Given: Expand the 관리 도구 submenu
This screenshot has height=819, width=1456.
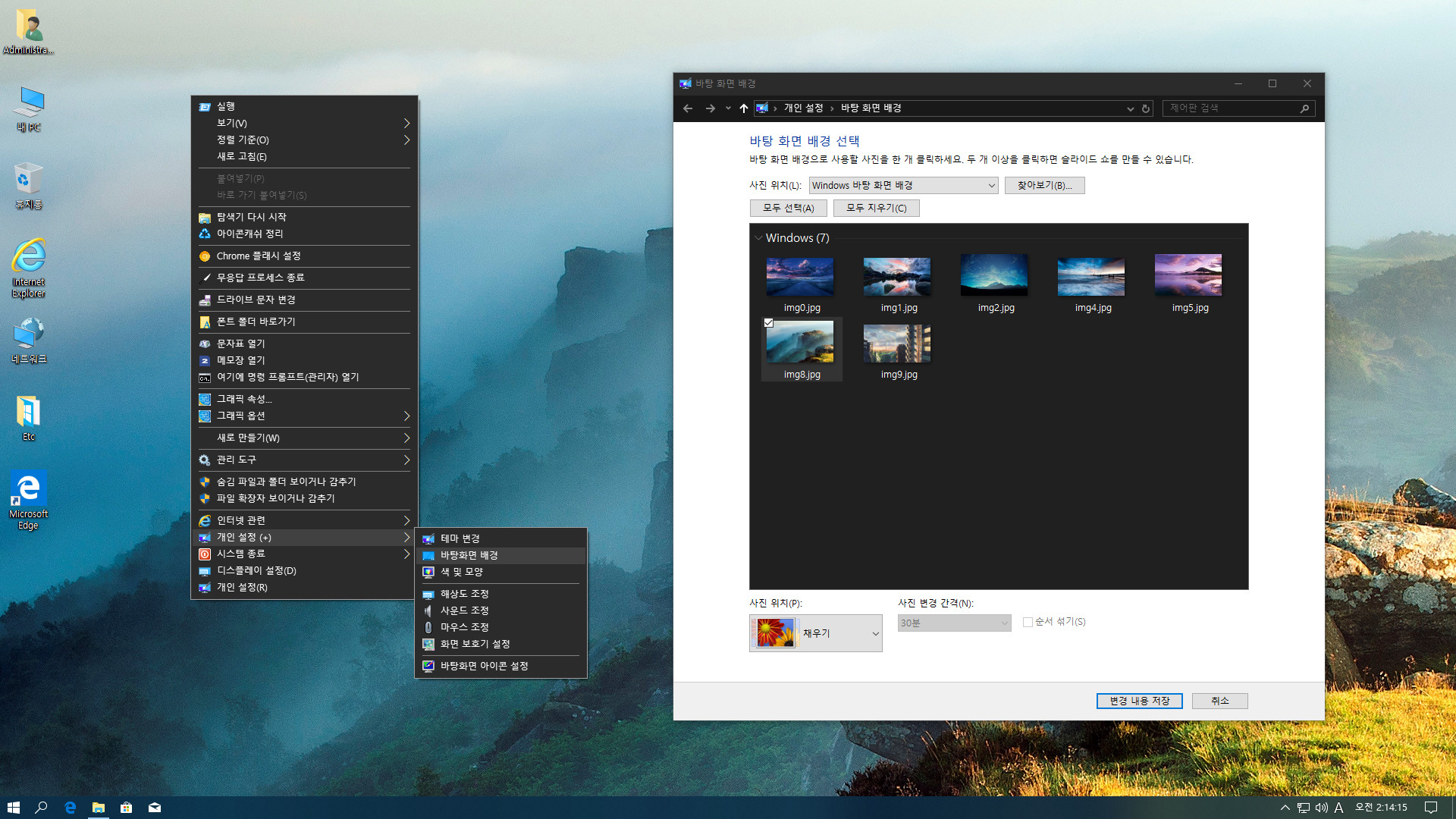Looking at the screenshot, I should coord(303,460).
